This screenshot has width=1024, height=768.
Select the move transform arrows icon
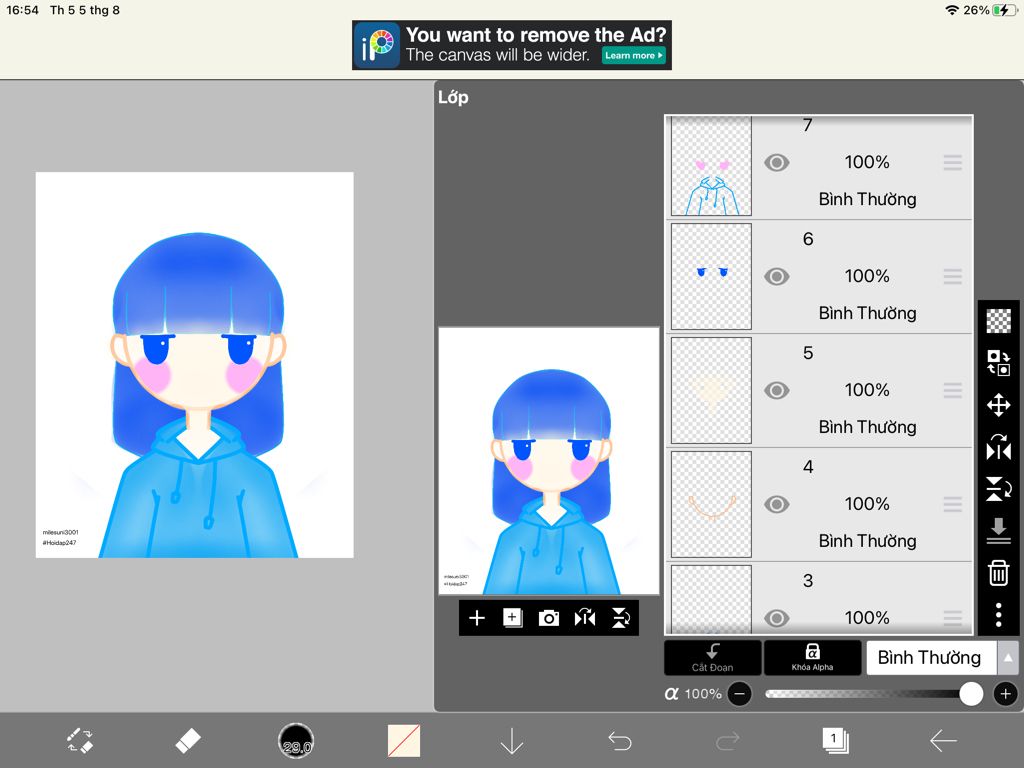[x=999, y=405]
